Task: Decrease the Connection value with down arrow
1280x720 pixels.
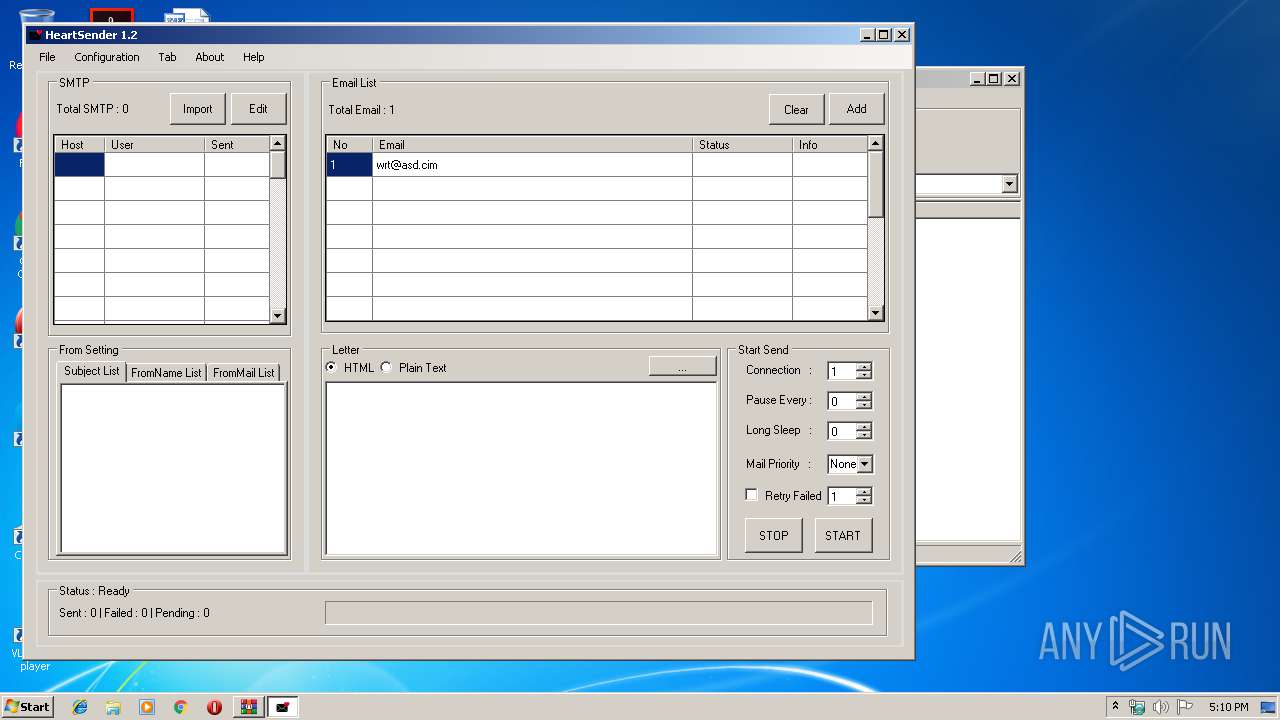Action: (864, 375)
